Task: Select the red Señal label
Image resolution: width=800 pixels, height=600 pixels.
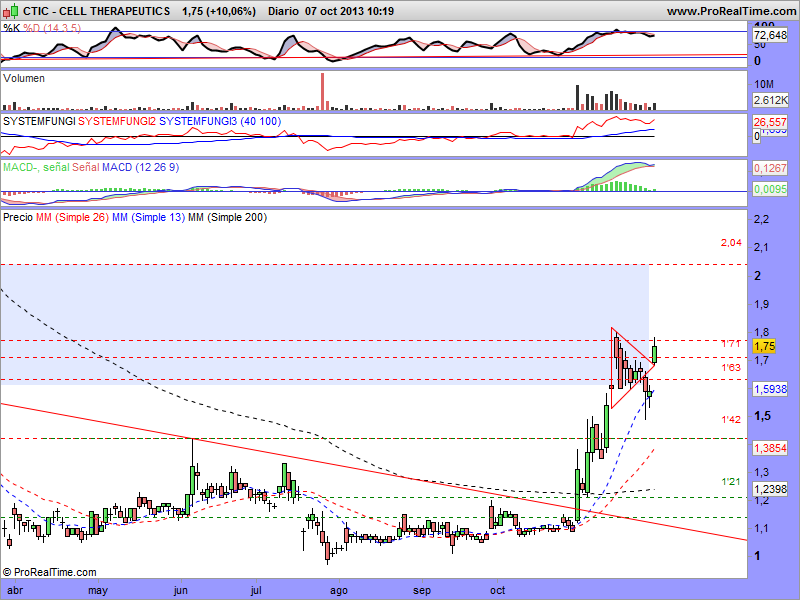Action: point(86,167)
